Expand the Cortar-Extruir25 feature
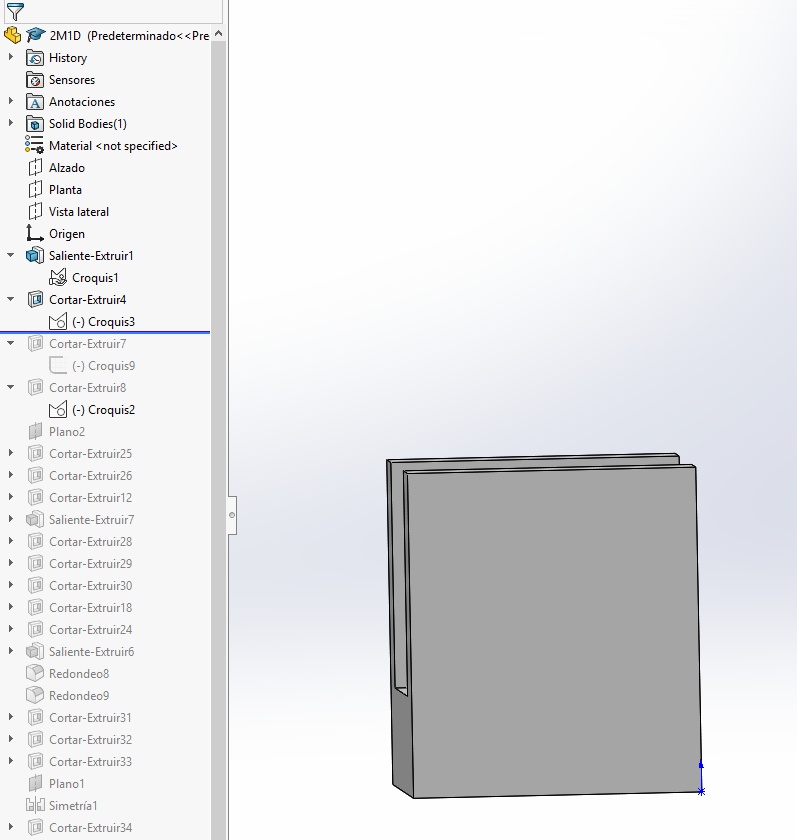This screenshot has height=840, width=797. [x=10, y=453]
